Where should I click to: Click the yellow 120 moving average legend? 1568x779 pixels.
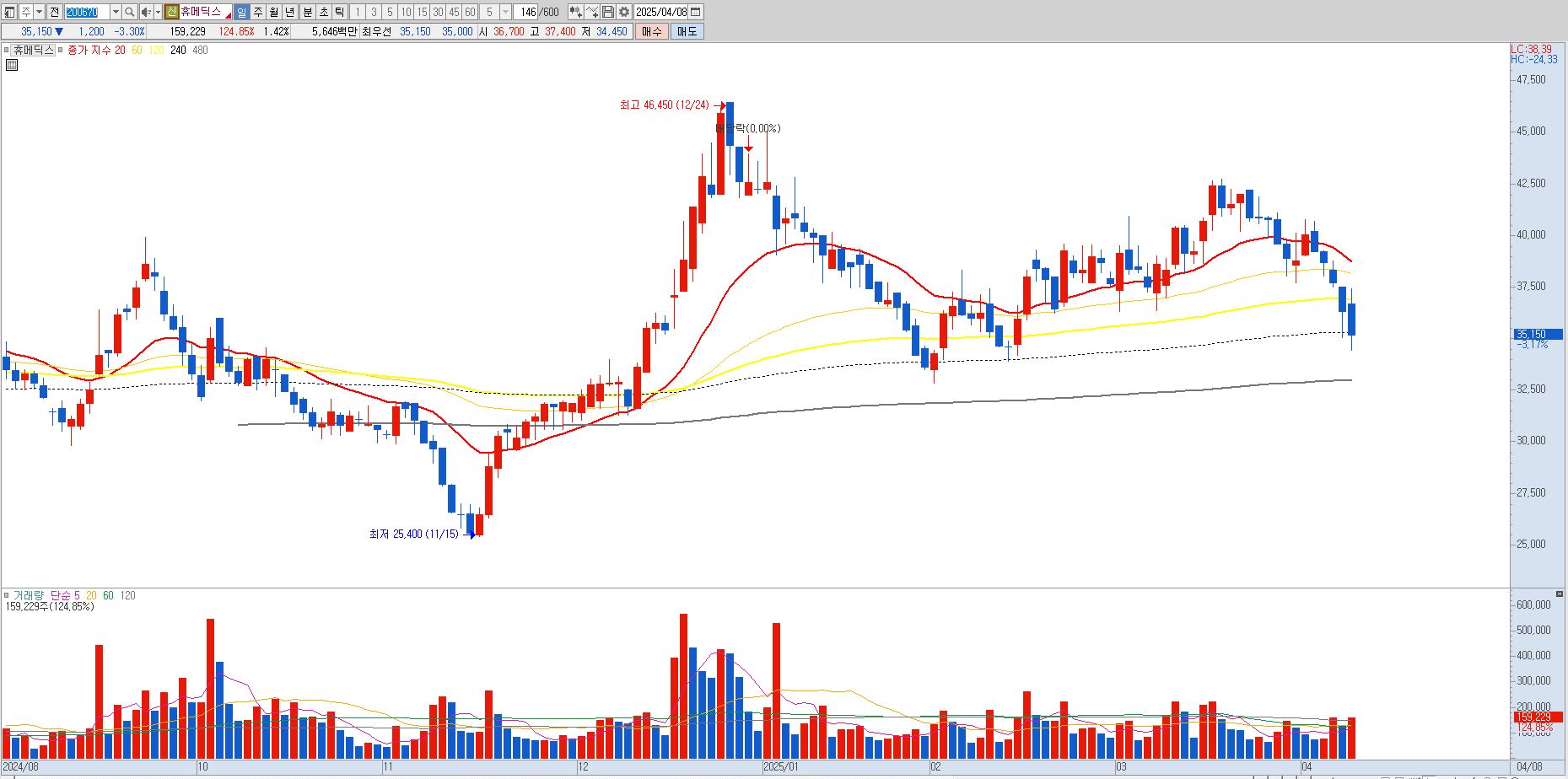pyautogui.click(x=156, y=50)
